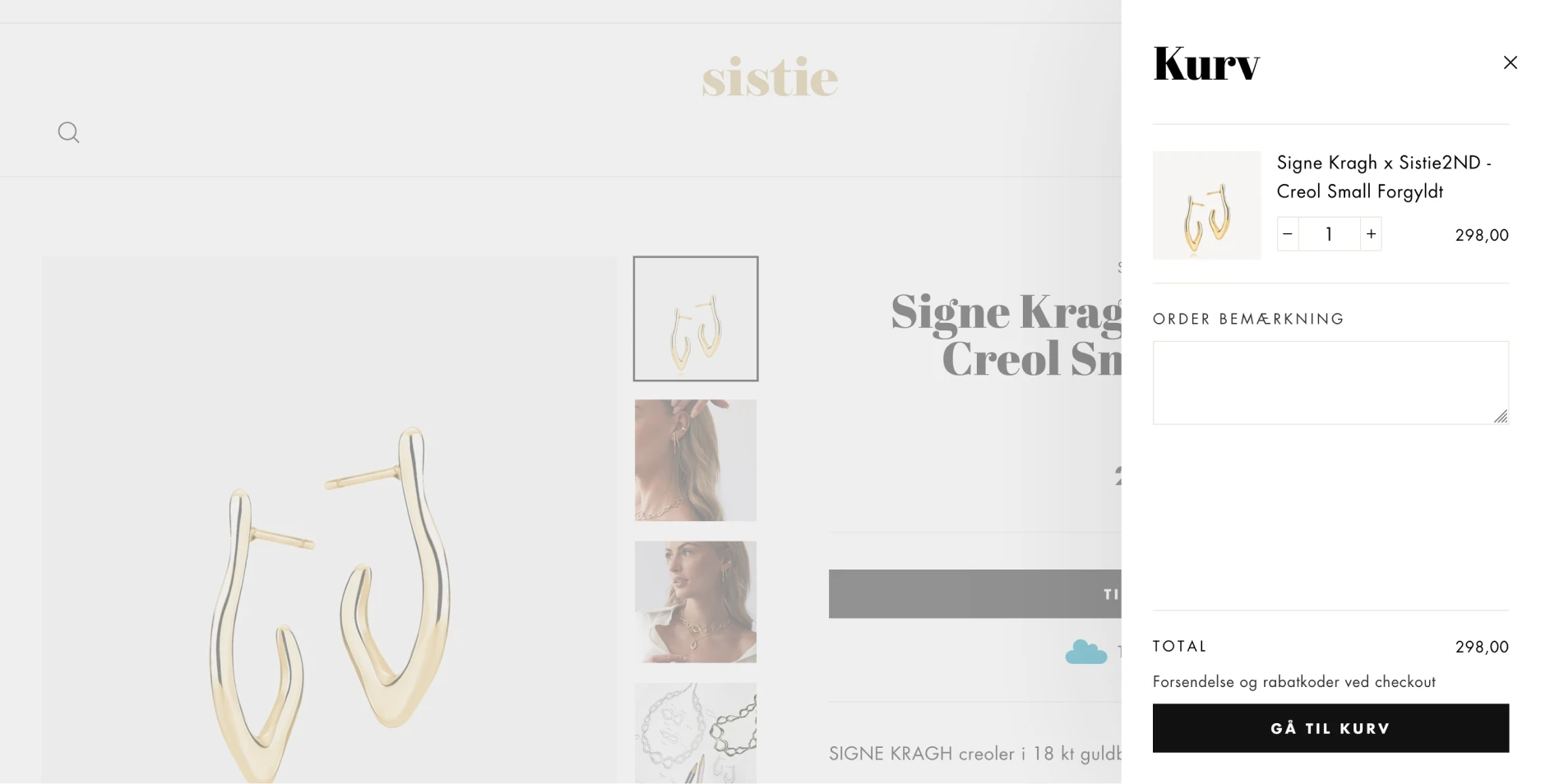Click the main large earring image
The width and height of the screenshot is (1541, 784).
329,520
